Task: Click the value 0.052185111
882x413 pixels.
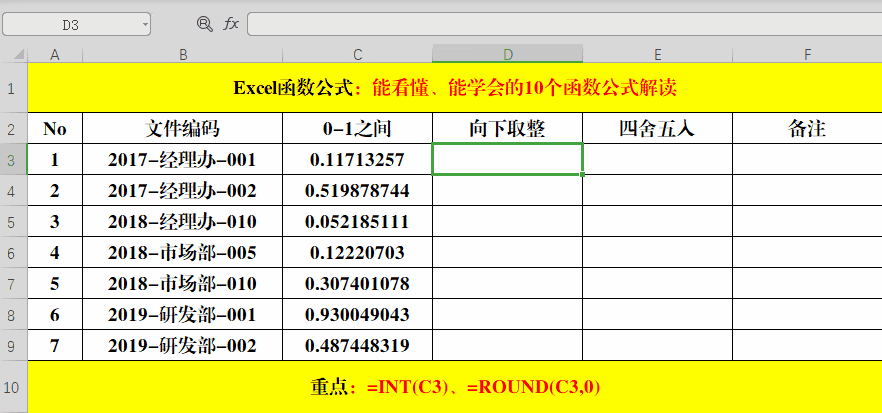Action: coord(358,222)
